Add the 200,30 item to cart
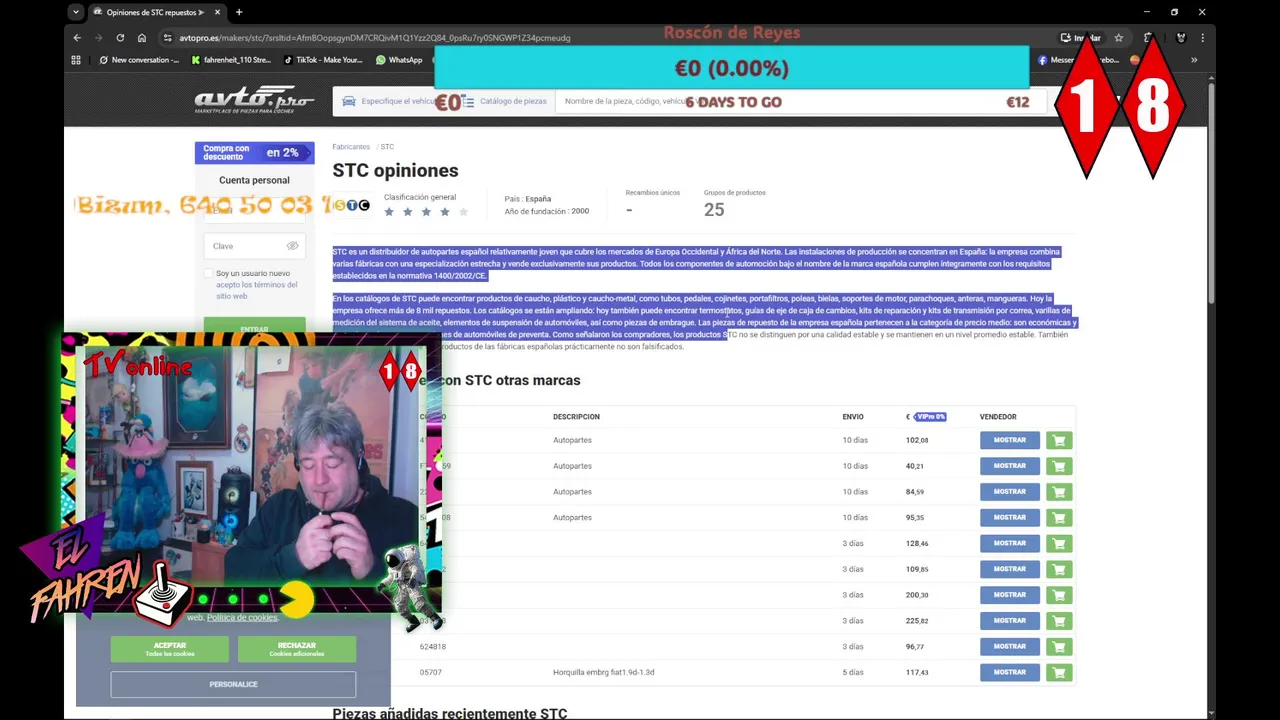 pos(1059,595)
